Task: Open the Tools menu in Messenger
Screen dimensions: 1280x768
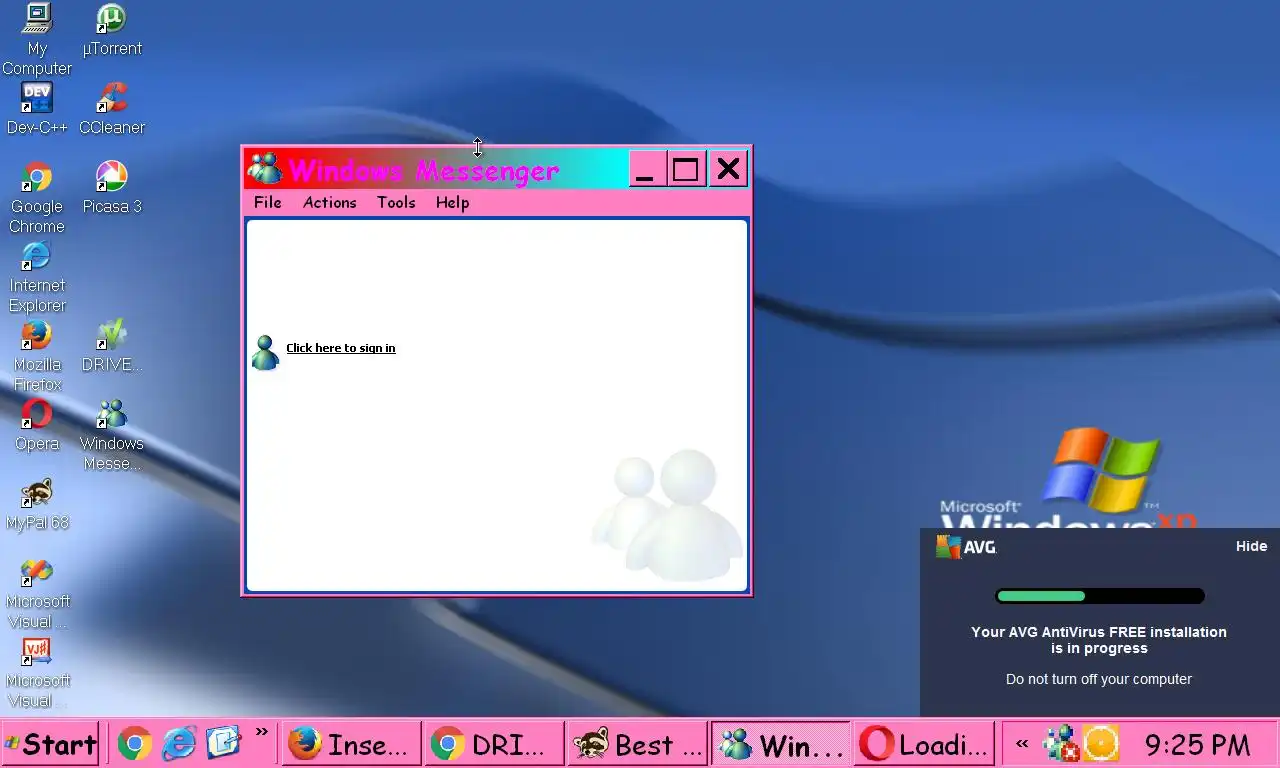Action: click(x=396, y=202)
